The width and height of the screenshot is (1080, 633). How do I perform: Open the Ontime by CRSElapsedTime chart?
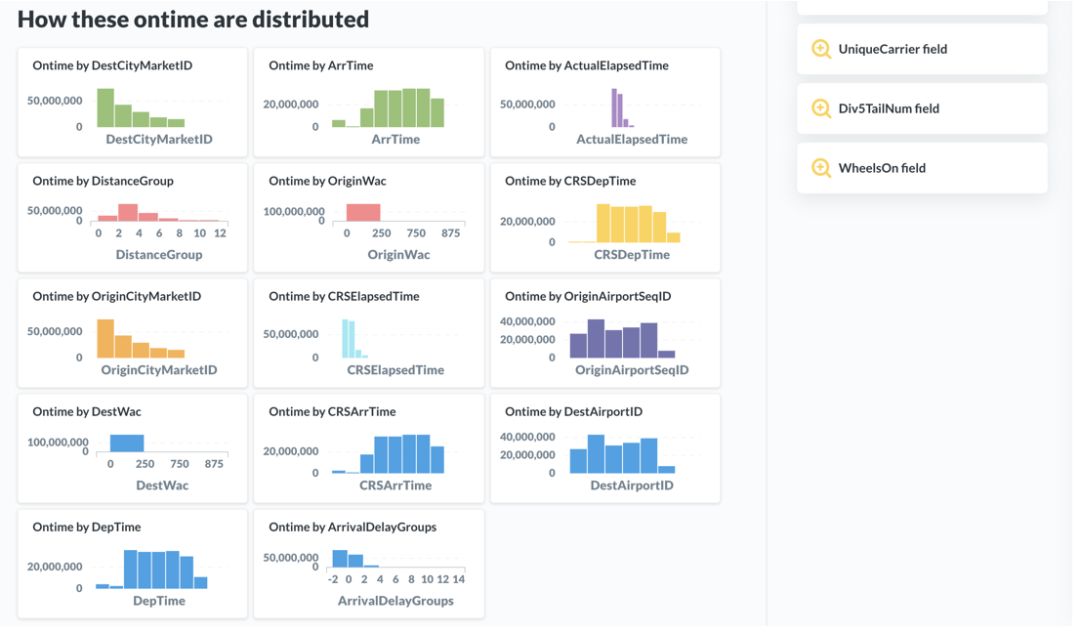click(x=368, y=333)
